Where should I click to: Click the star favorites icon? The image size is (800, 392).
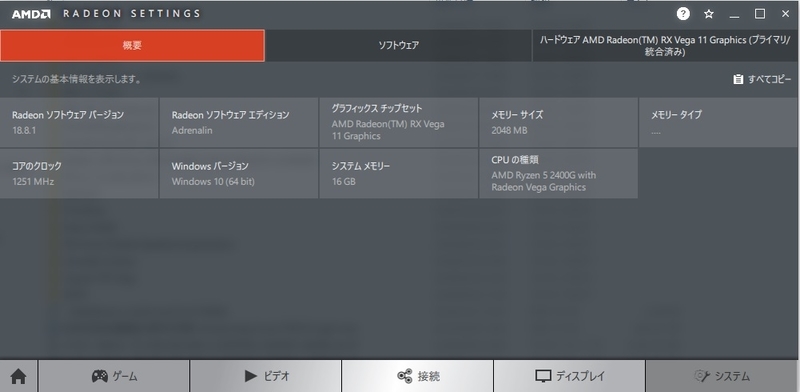point(708,14)
